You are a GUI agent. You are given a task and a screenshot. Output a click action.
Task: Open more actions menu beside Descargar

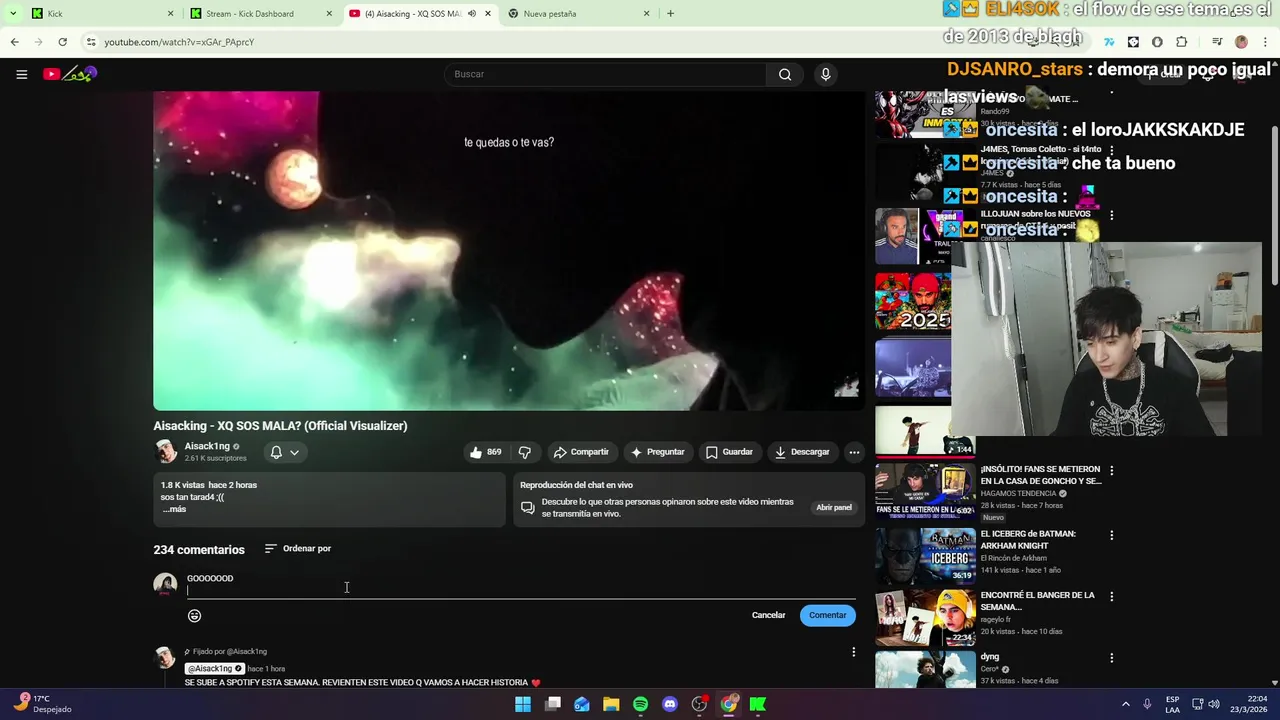854,452
